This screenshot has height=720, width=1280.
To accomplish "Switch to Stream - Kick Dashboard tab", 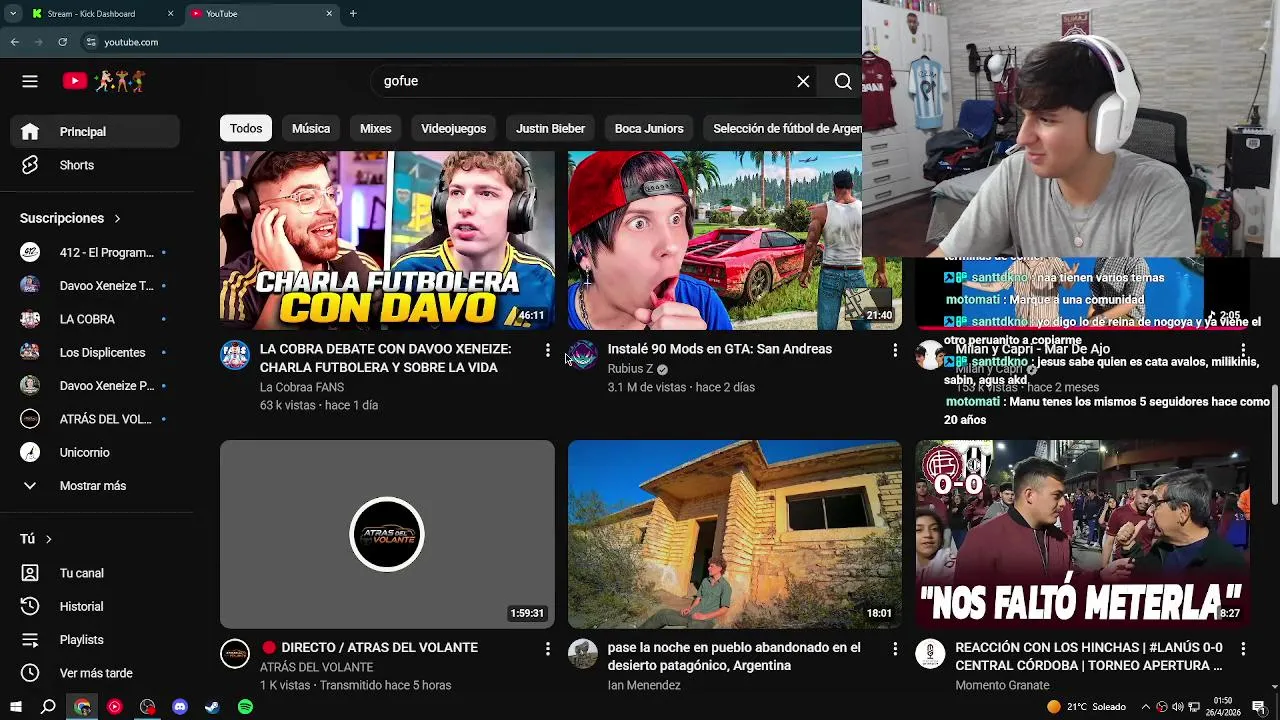I will tap(92, 14).
